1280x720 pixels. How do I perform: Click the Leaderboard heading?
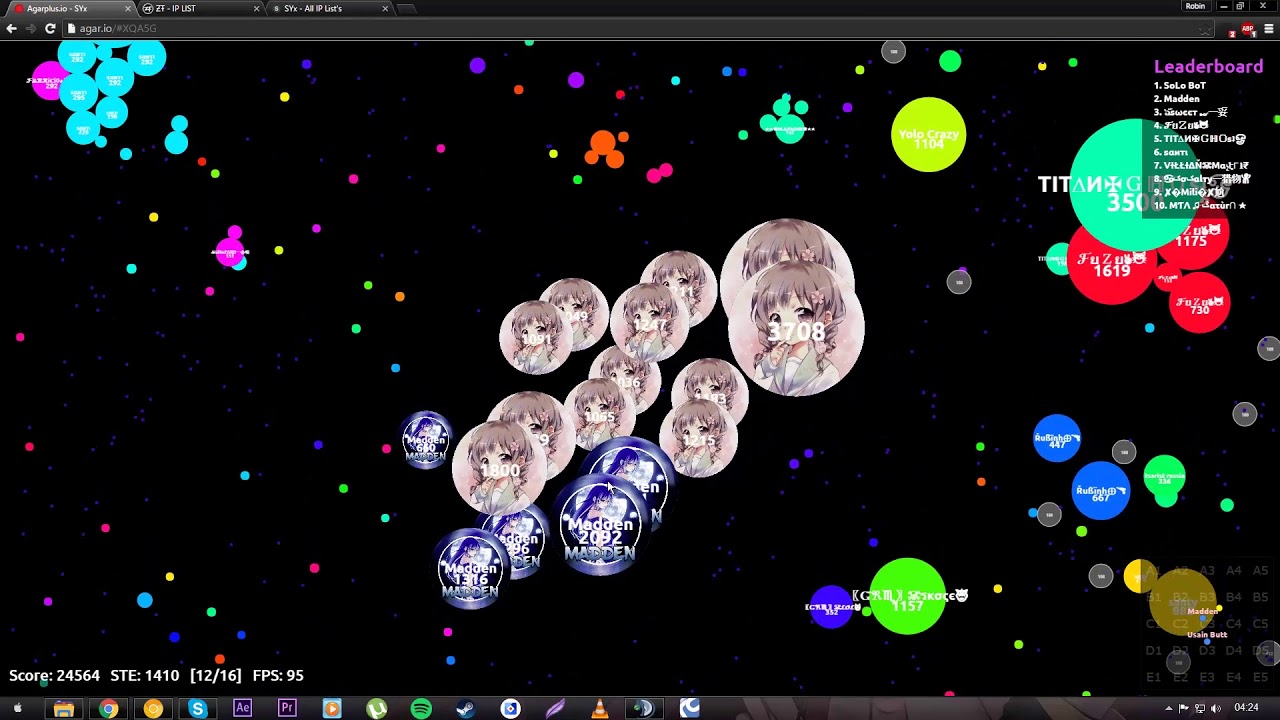coord(1208,66)
